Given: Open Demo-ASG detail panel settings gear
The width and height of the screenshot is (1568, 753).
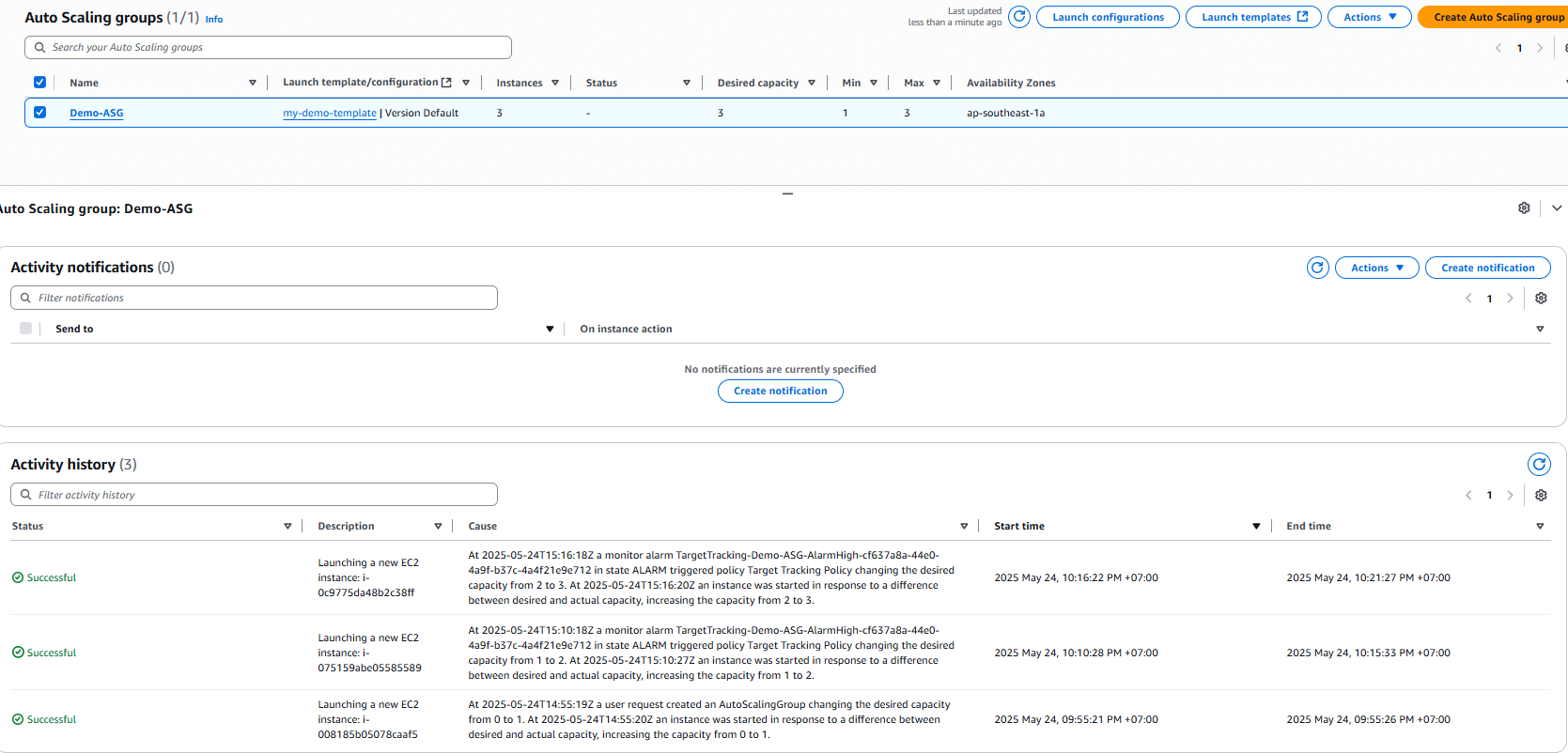Looking at the screenshot, I should tap(1524, 208).
